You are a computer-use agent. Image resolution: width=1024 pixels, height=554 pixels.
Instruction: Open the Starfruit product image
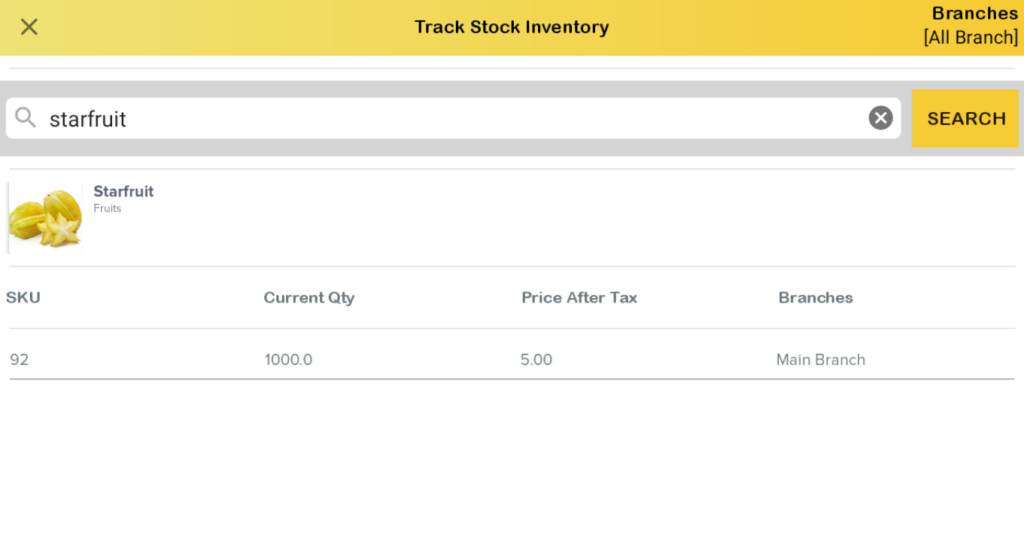tap(46, 218)
